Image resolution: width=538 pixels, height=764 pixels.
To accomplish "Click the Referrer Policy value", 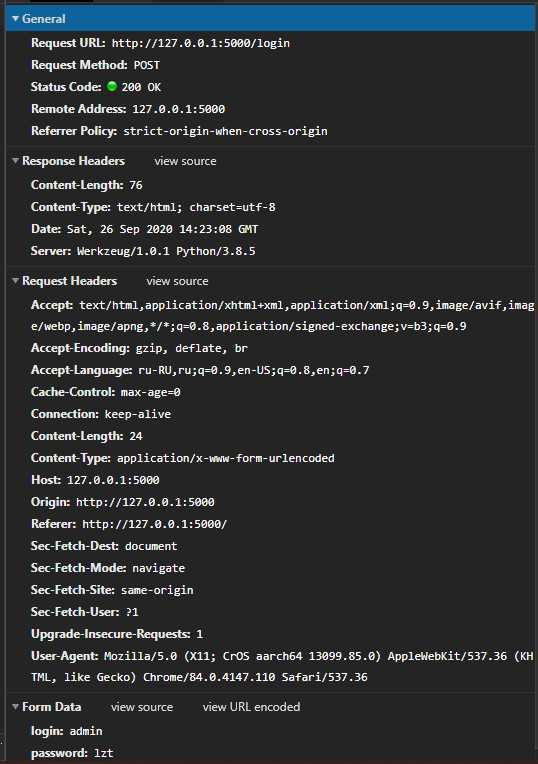I will (225, 131).
